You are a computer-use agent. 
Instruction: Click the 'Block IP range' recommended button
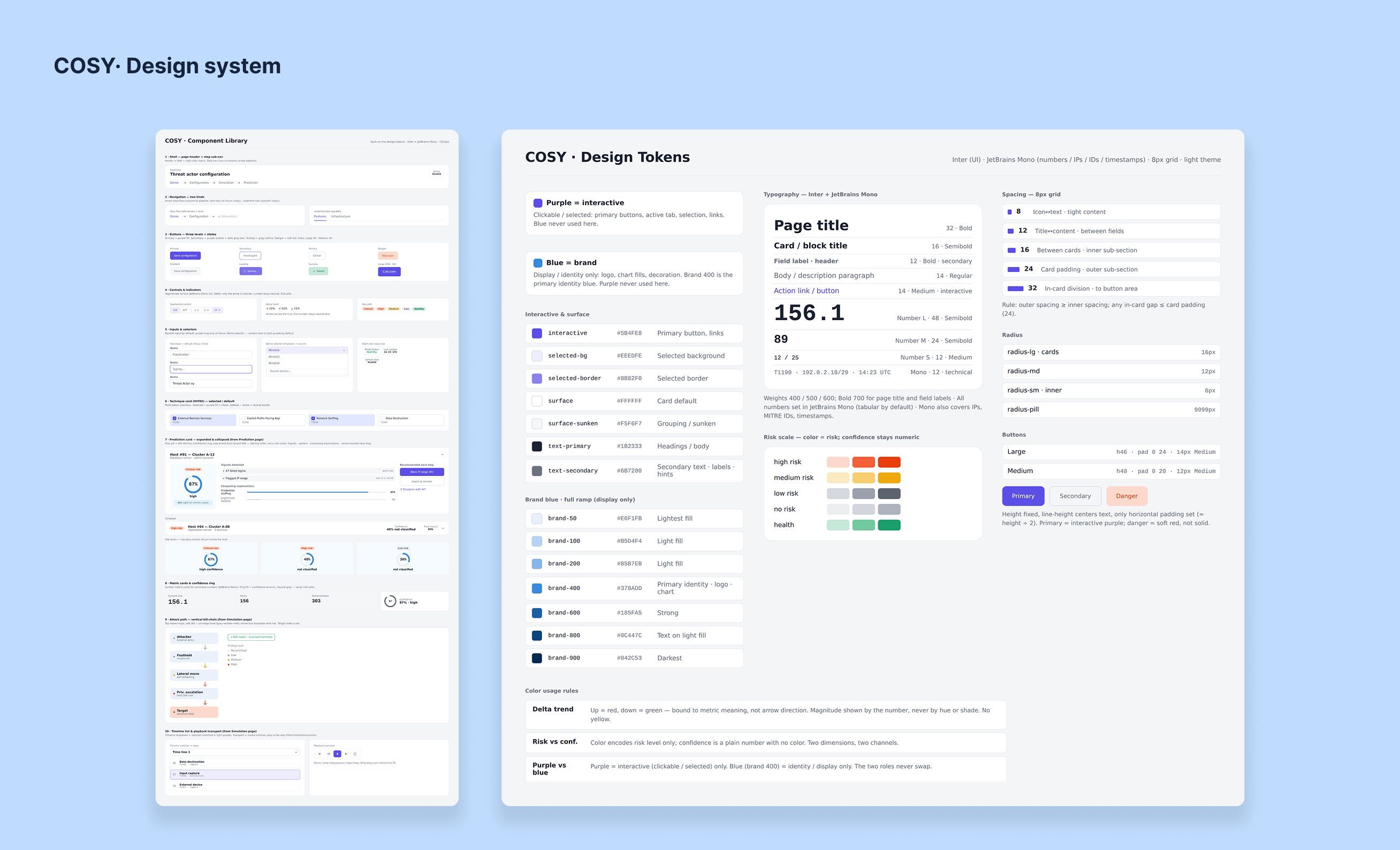[422, 472]
